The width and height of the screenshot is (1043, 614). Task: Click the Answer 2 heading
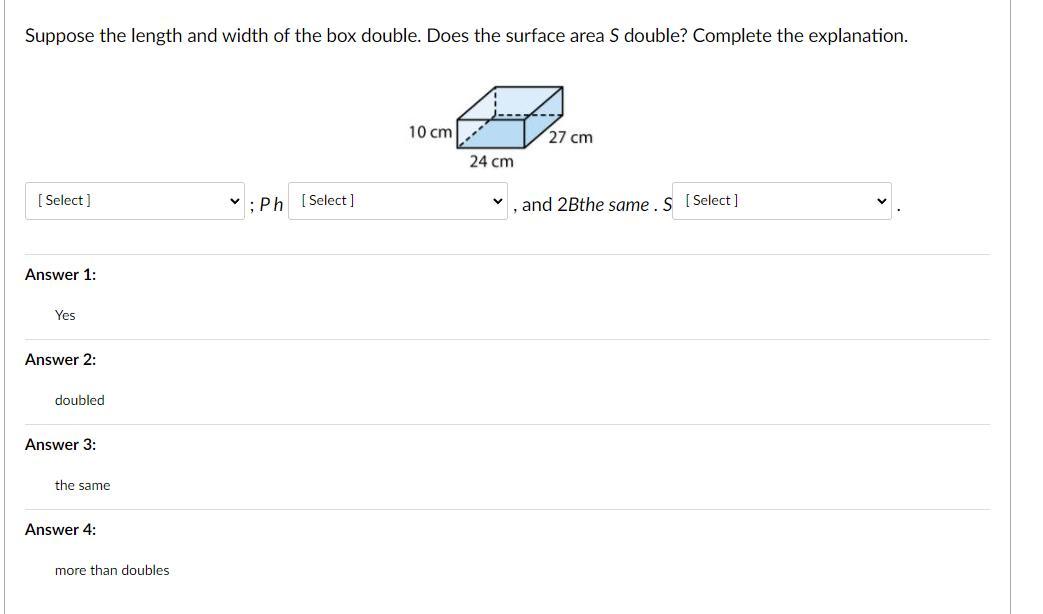tap(61, 359)
